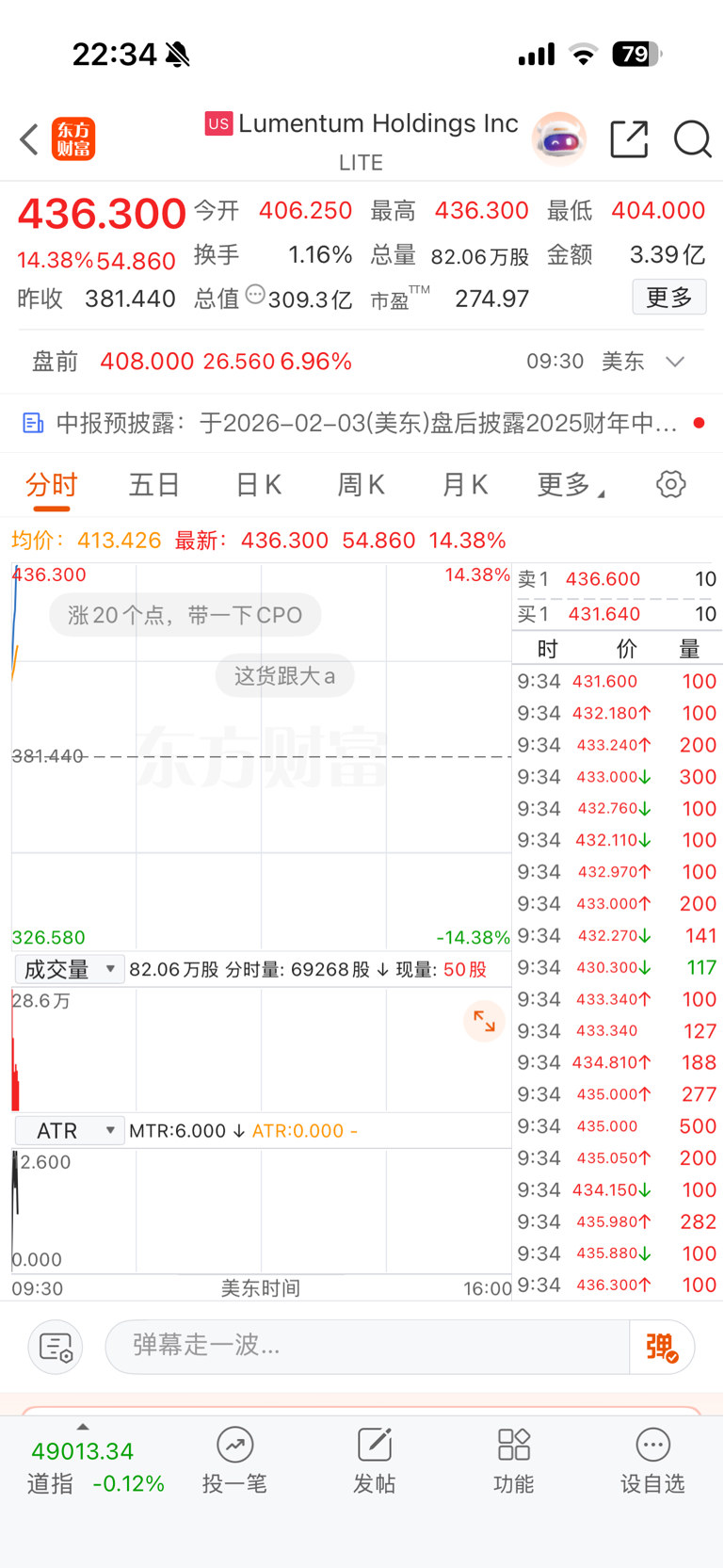
Task: Tap the 总量 82.06万股 value
Action: click(x=479, y=257)
